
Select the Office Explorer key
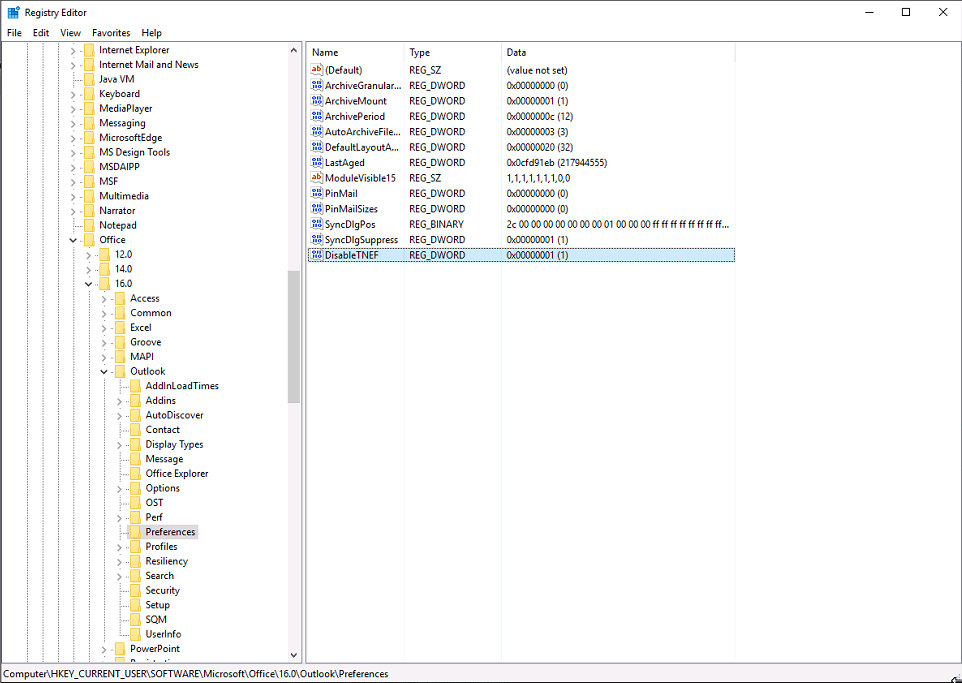177,474
